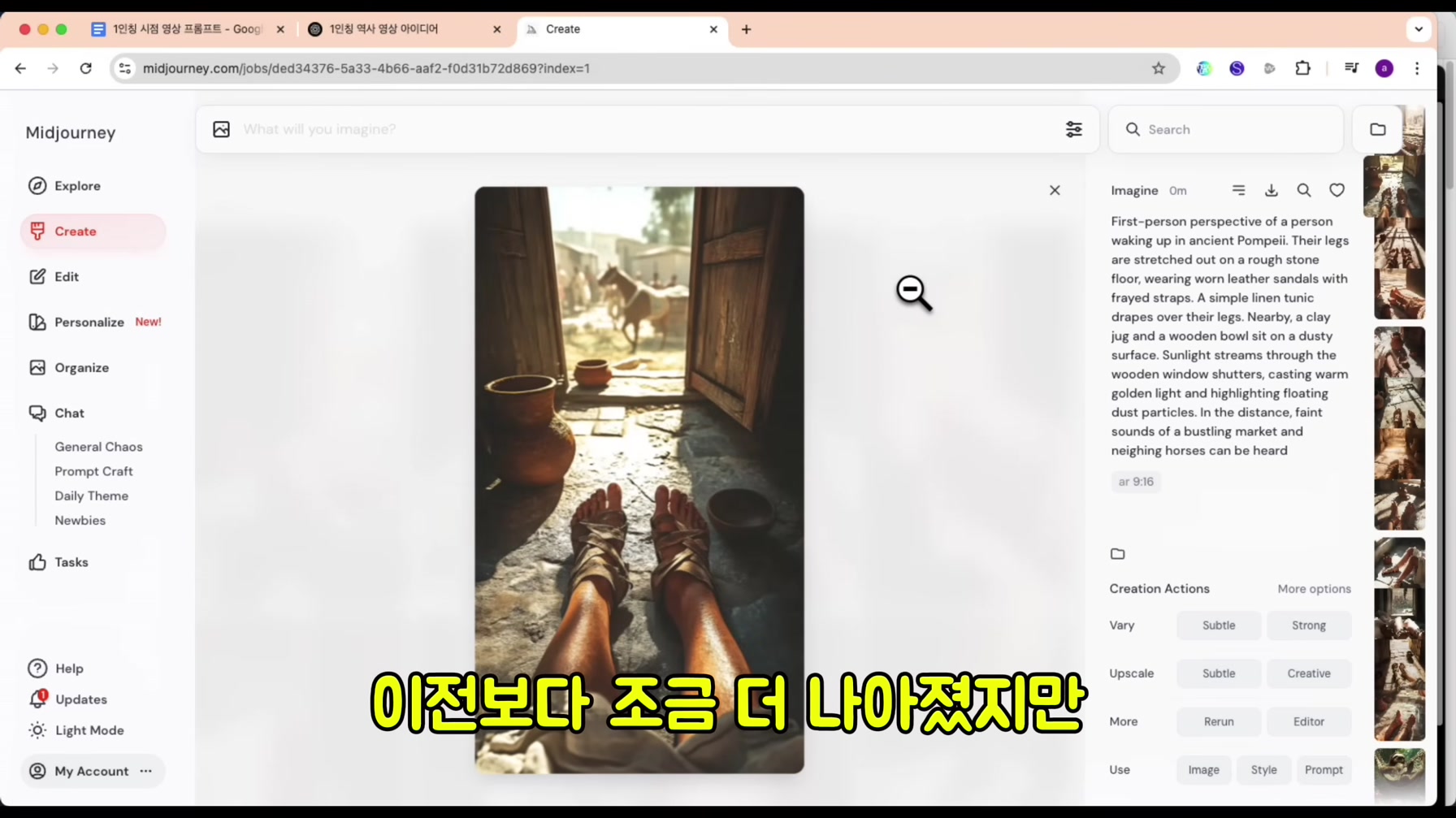The height and width of the screenshot is (818, 1456).
Task: Click the 'ar 9:16' parameter tag
Action: point(1136,482)
